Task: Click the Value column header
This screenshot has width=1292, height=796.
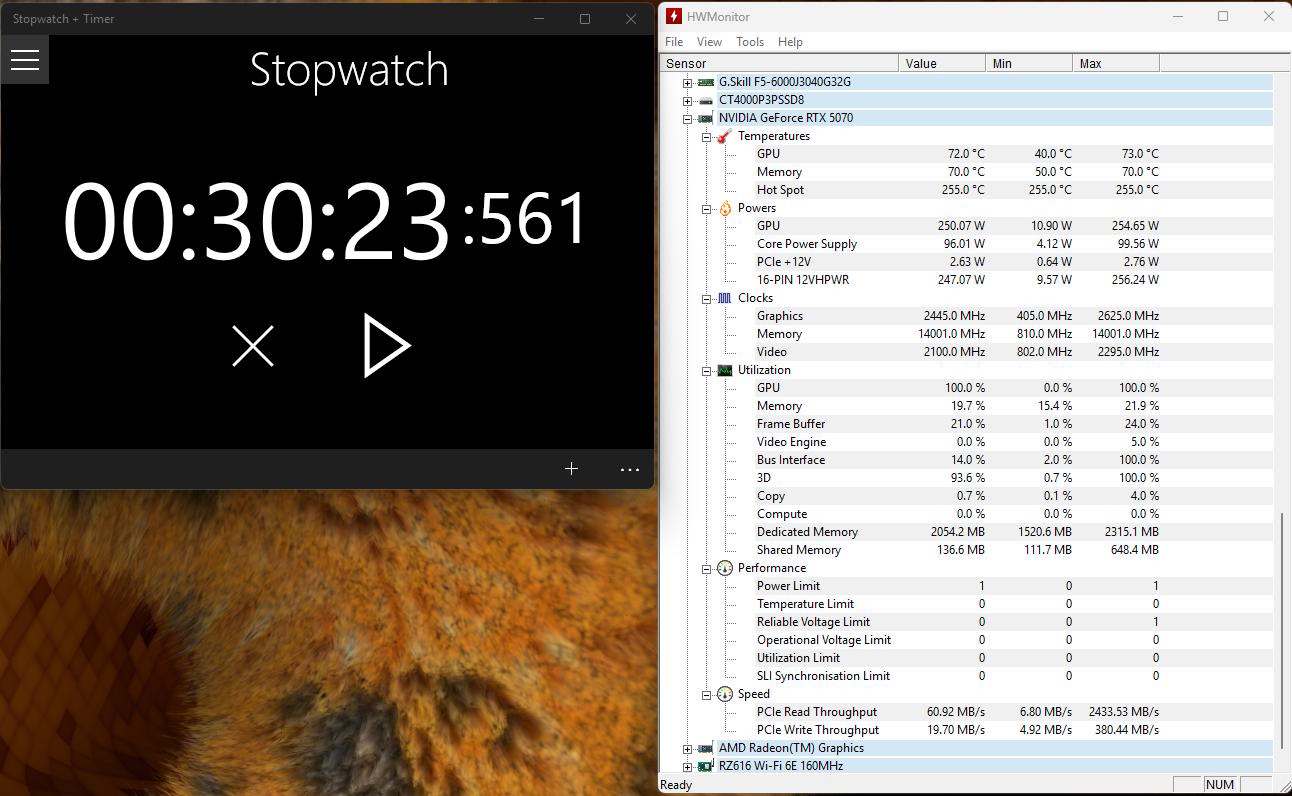Action: pyautogui.click(x=942, y=63)
